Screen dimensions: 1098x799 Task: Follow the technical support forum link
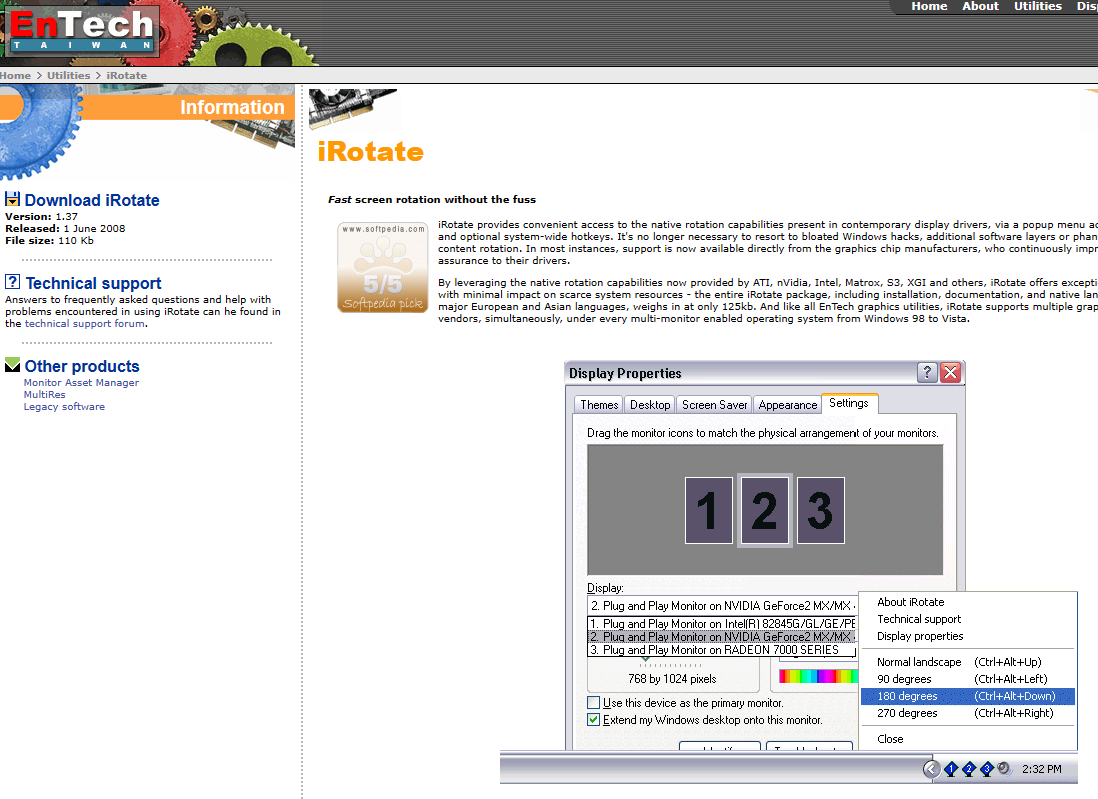tap(85, 324)
